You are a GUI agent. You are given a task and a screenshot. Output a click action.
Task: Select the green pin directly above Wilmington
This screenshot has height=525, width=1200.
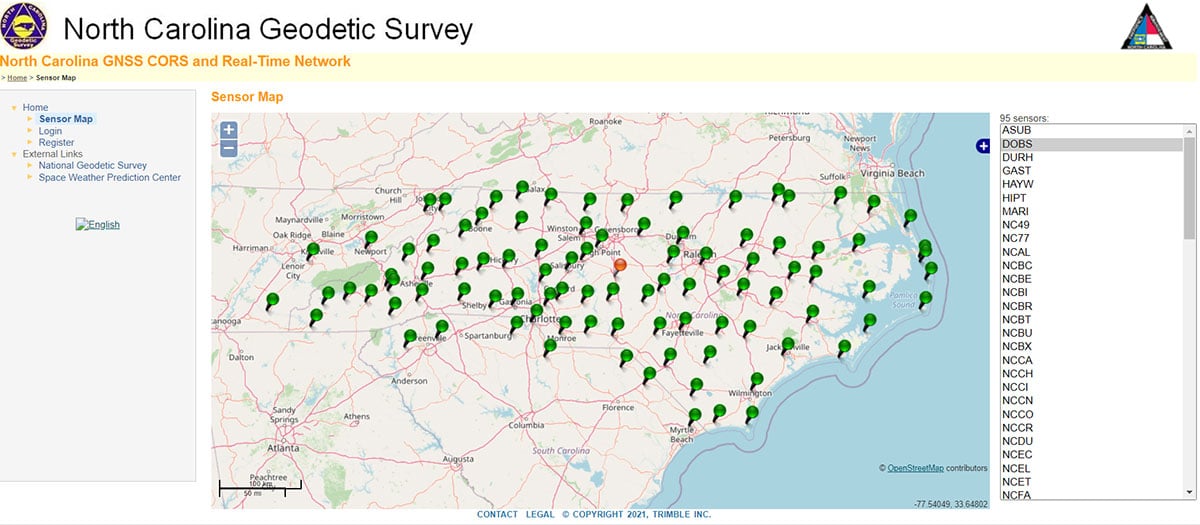[x=757, y=380]
